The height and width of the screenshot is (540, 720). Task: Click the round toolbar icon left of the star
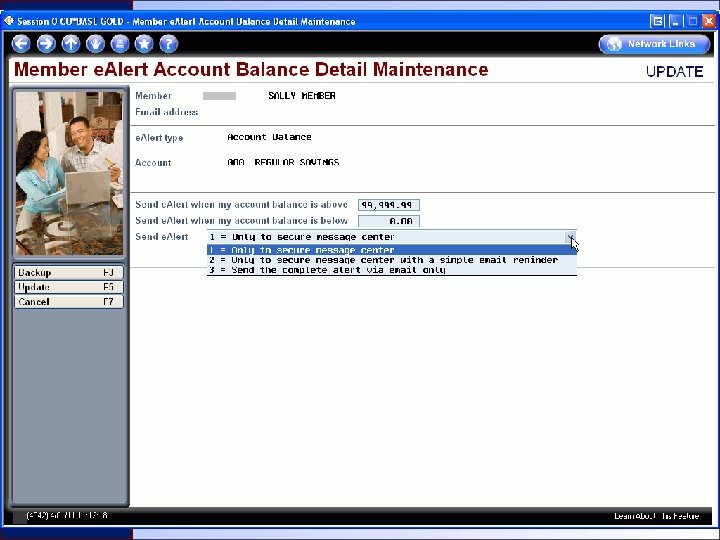pos(119,44)
